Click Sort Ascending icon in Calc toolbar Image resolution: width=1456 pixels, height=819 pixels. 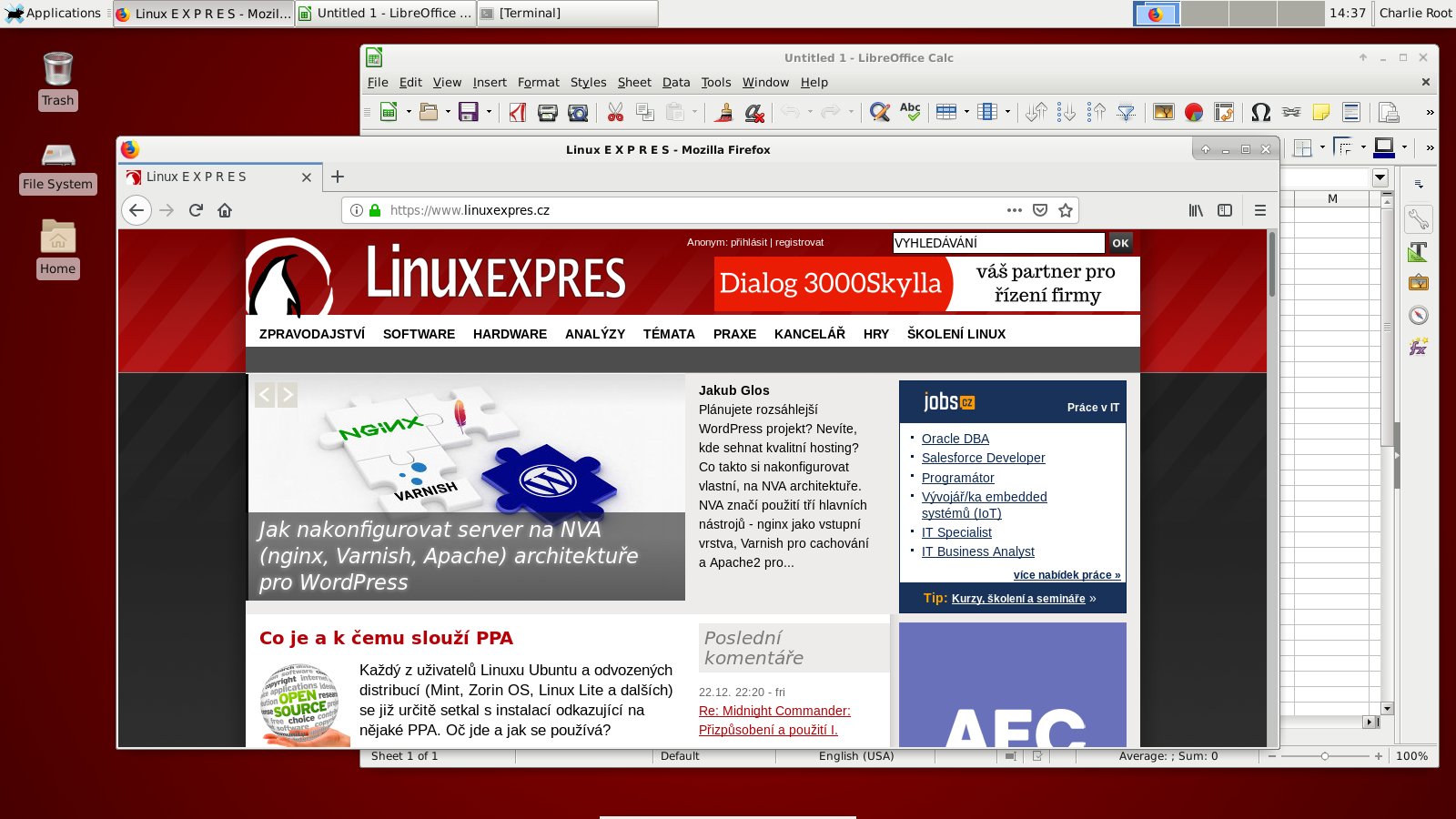coord(1067,112)
